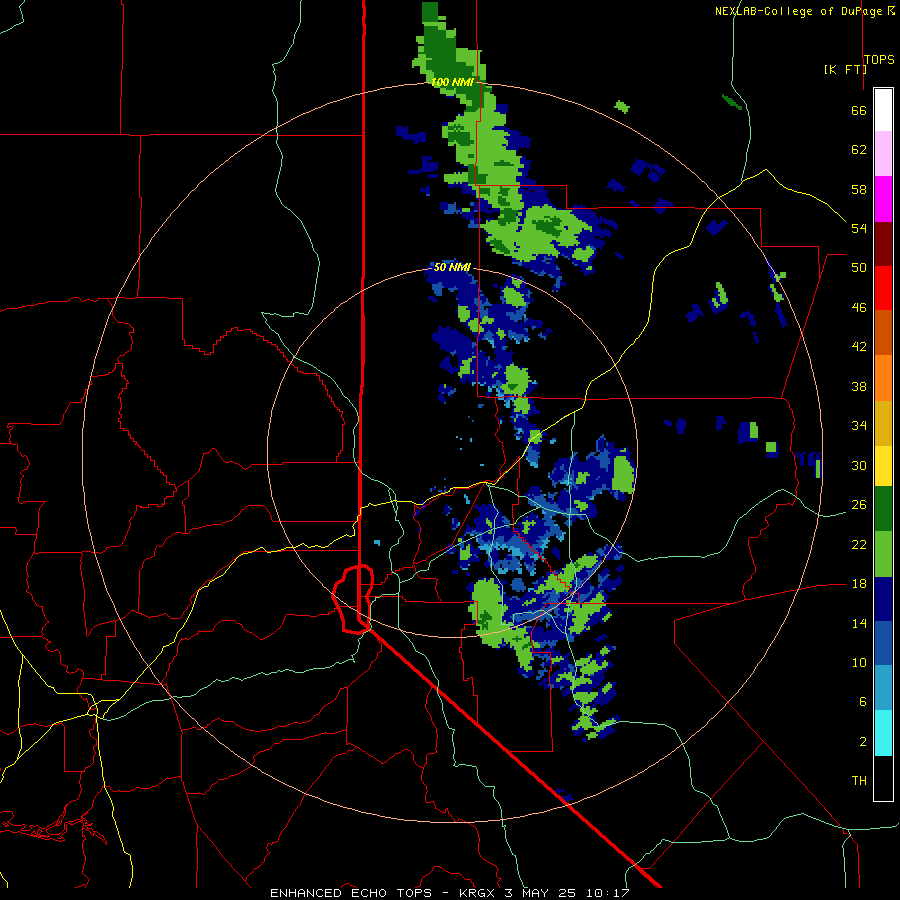The width and height of the screenshot is (900, 900).
Task: Click the legend value '50'
Action: pos(859,268)
